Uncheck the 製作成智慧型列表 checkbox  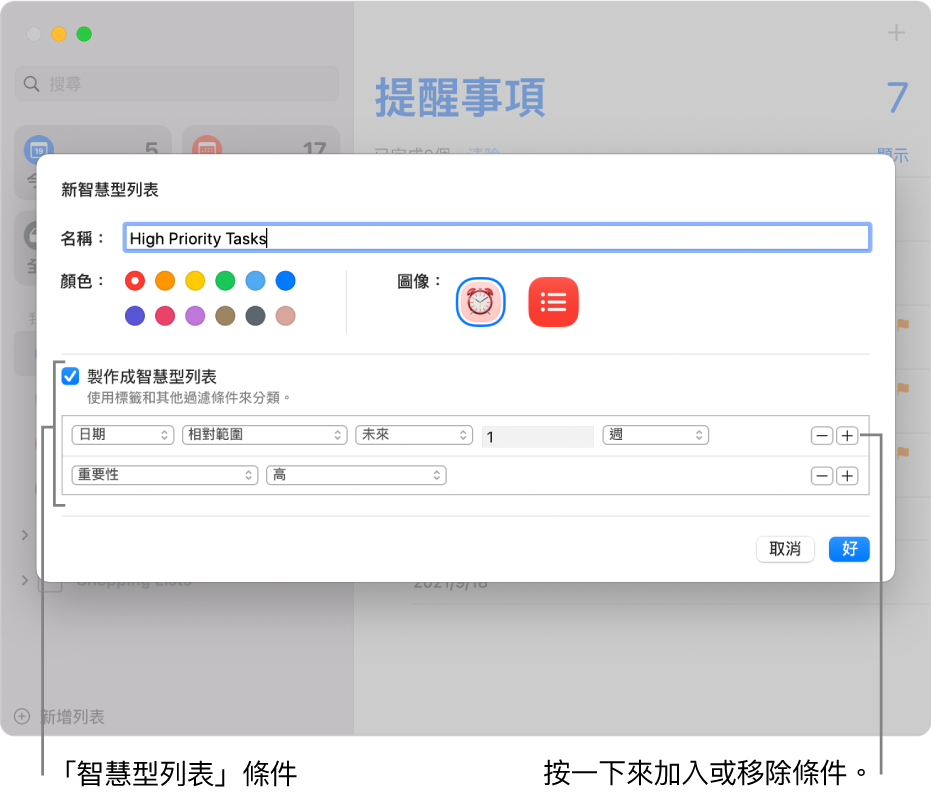70,376
